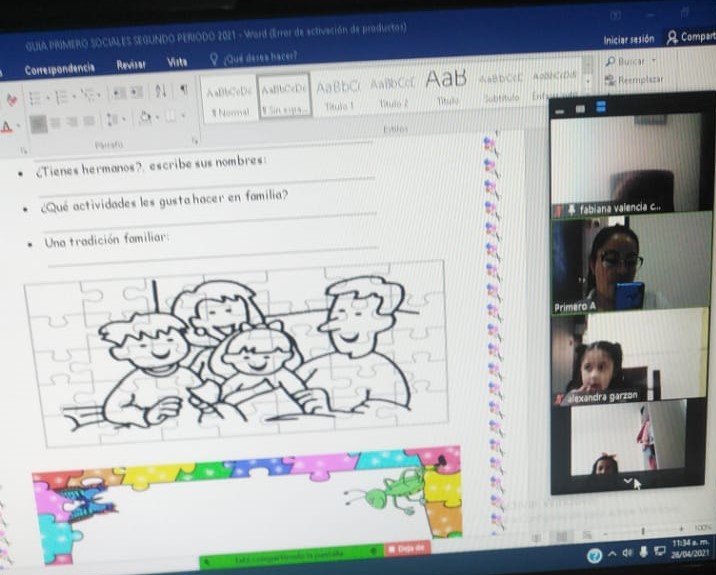The height and width of the screenshot is (575, 716).
Task: Click the bullets list icon
Action: 34,98
